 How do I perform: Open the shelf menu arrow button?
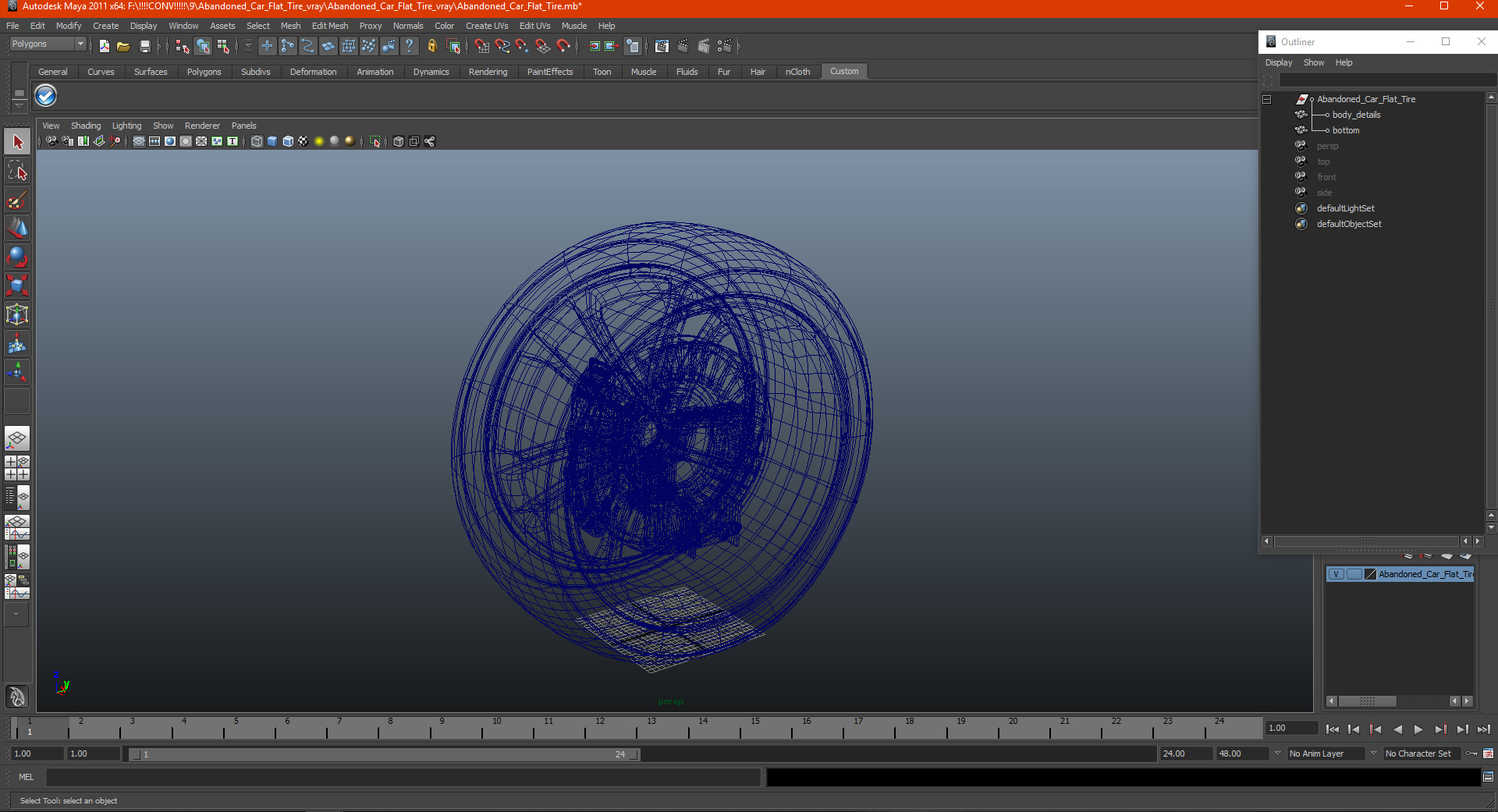(19, 105)
